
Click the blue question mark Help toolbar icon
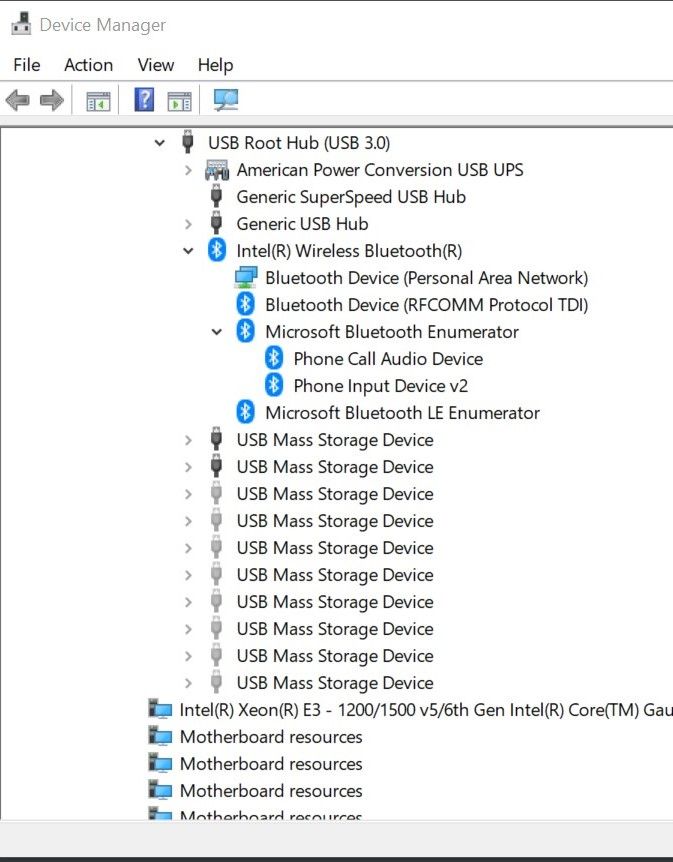[x=144, y=100]
